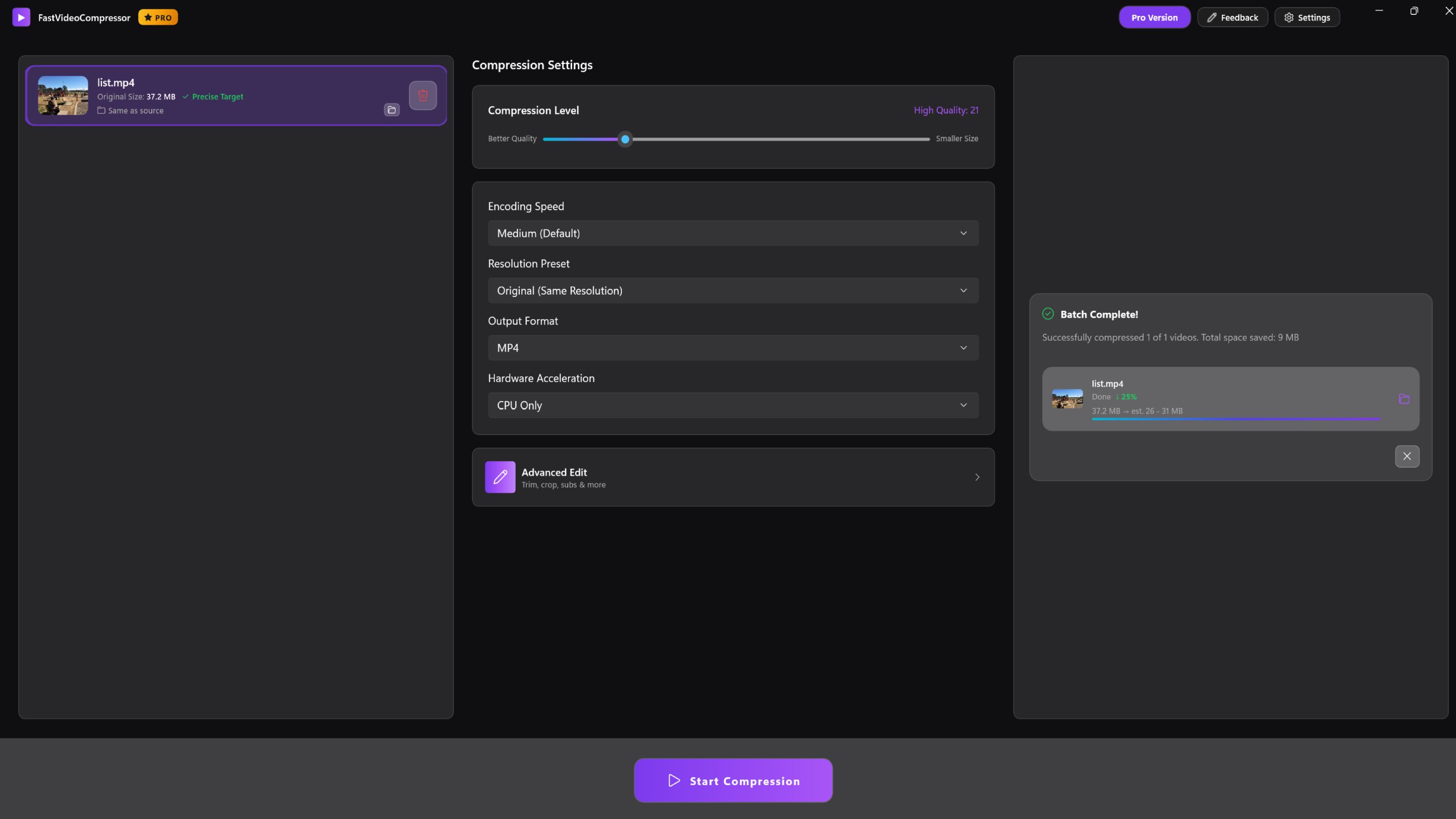
Task: Minimize the FastVideoCompressor window
Action: point(1379,10)
